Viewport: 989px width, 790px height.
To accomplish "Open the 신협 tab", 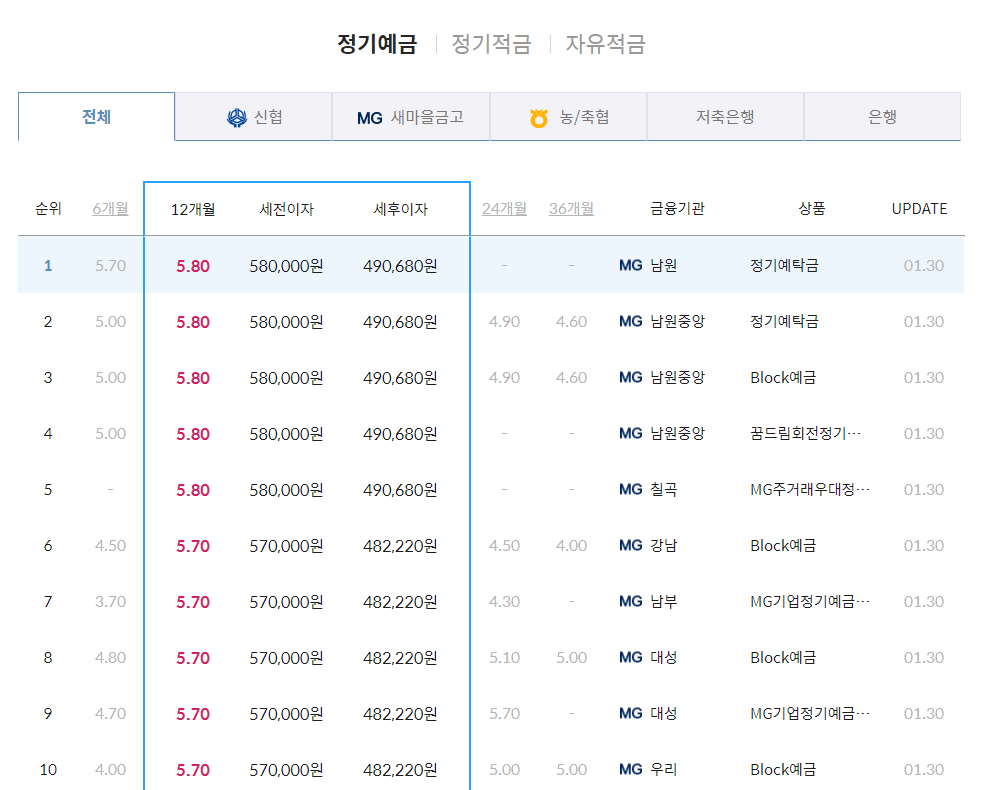I will click(254, 117).
